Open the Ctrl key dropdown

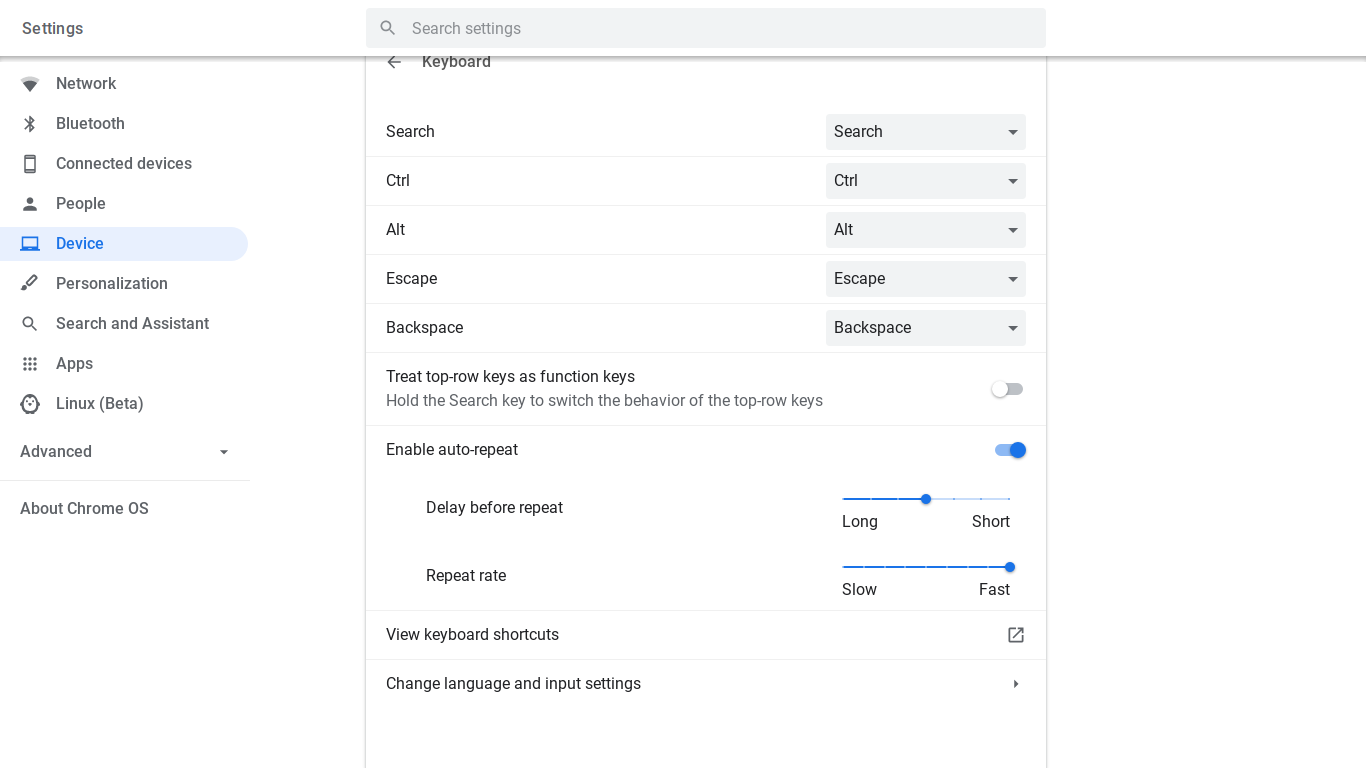point(925,180)
